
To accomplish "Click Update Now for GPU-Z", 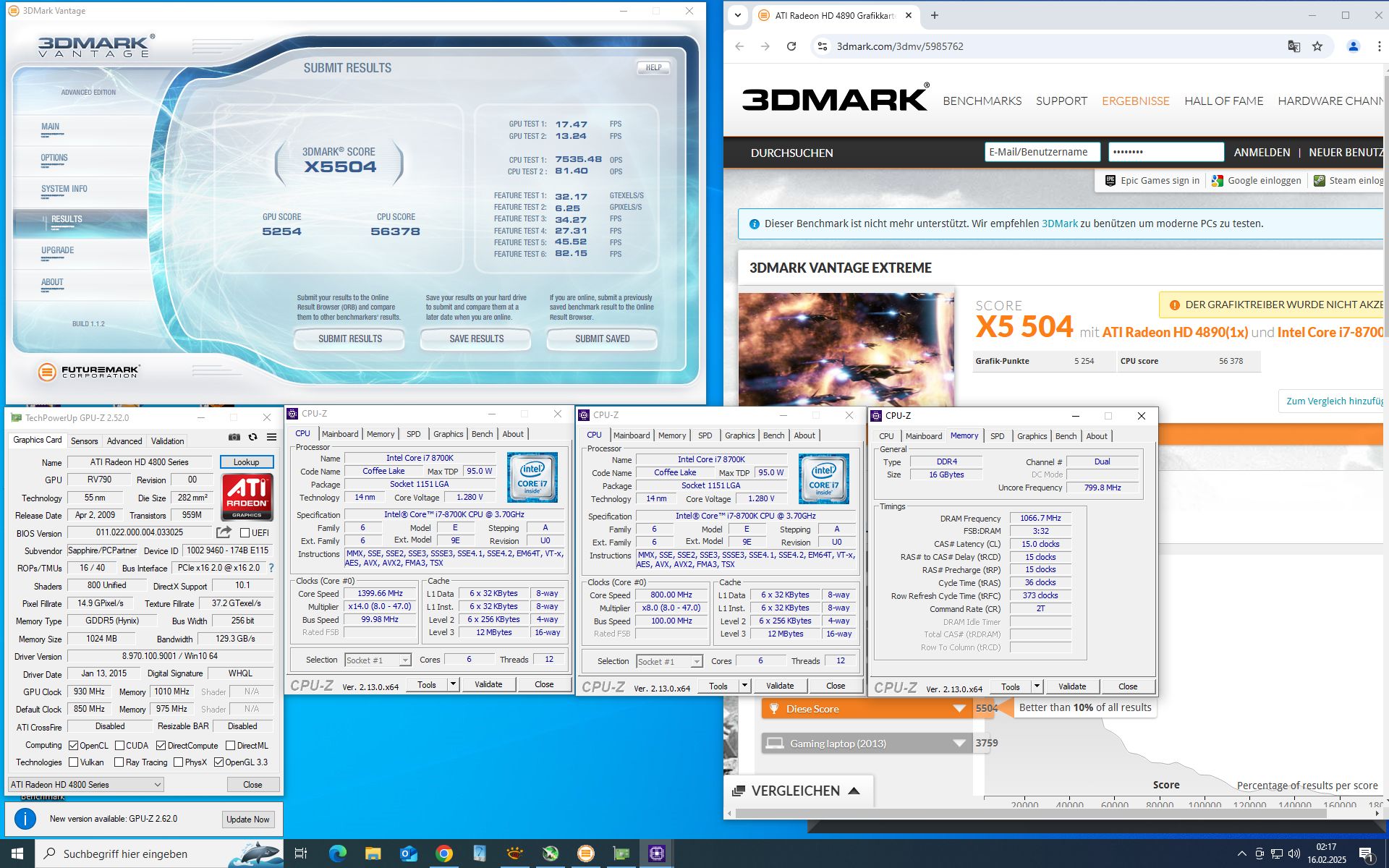I will point(247,819).
